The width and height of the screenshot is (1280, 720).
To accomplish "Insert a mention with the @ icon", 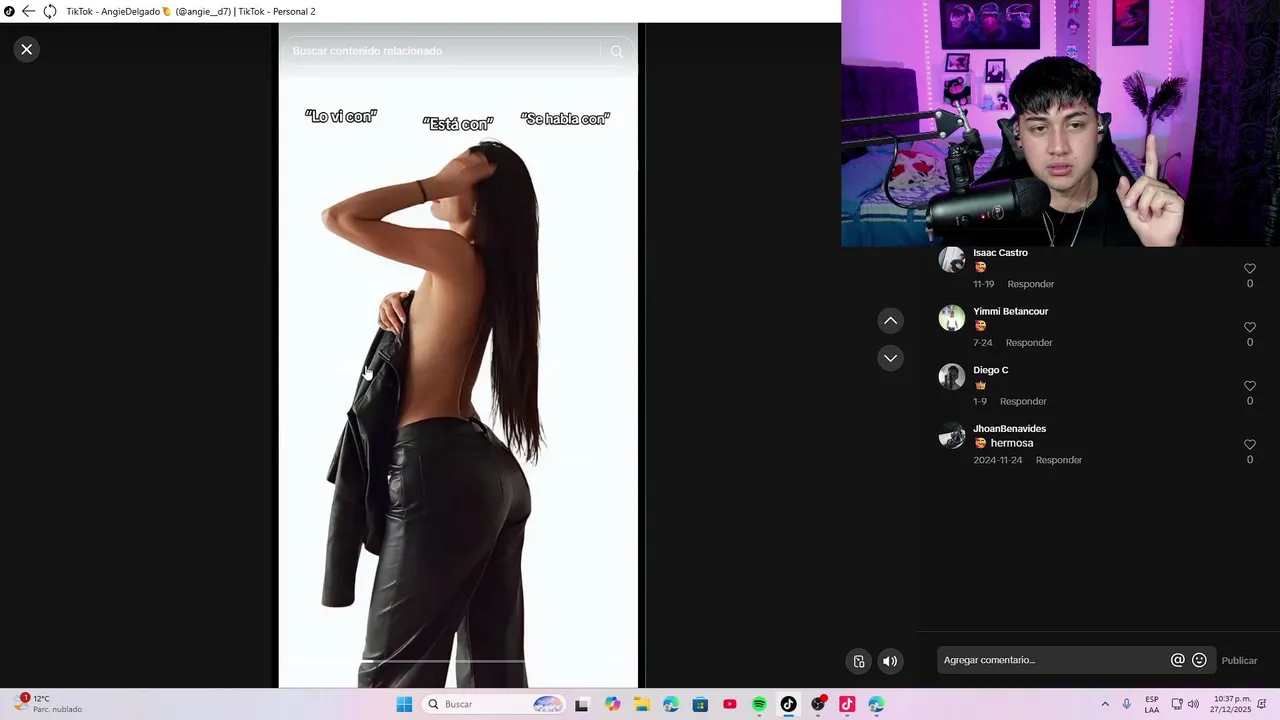I will click(1178, 660).
